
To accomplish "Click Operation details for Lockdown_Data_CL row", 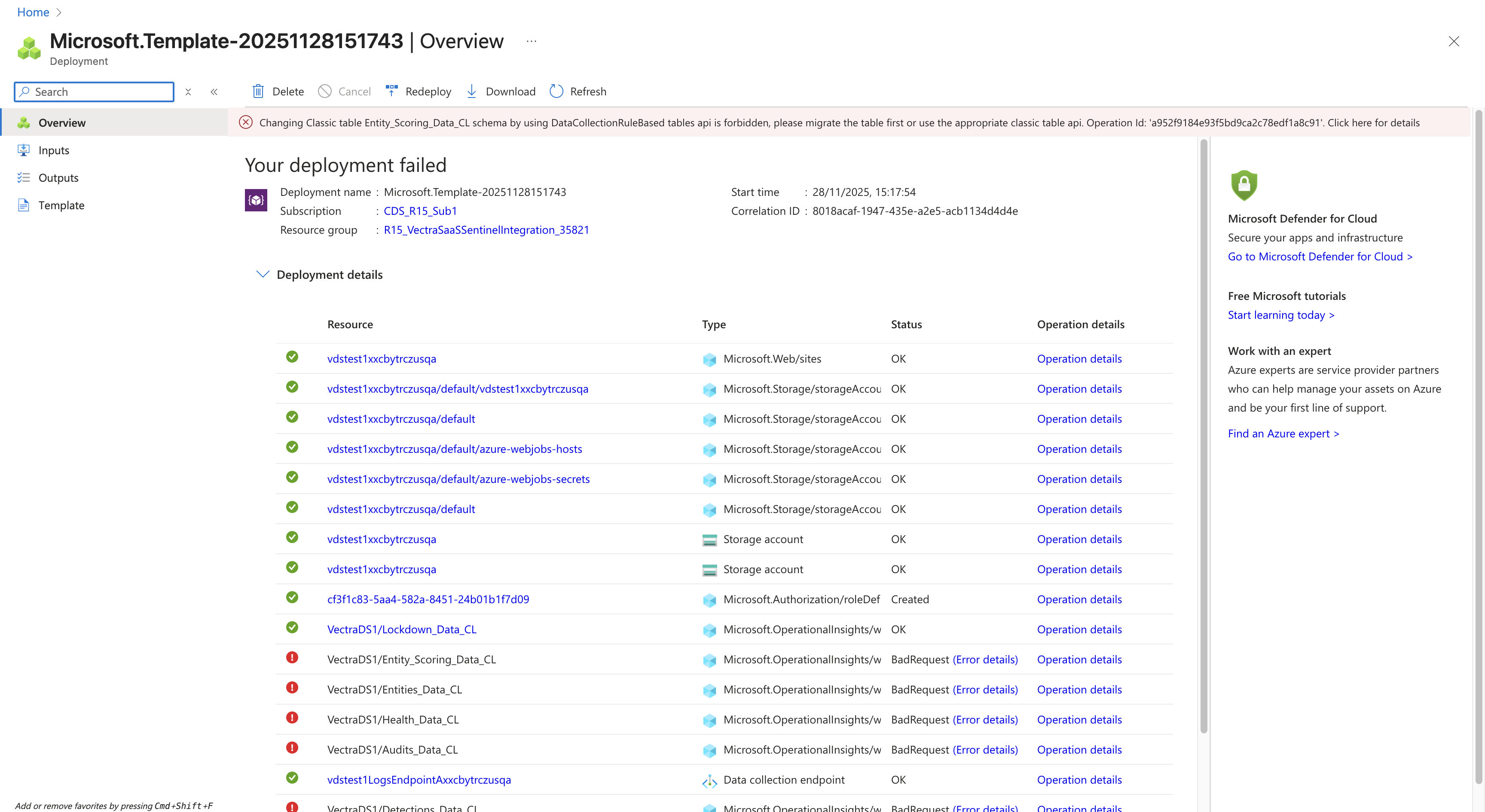I will click(1079, 629).
